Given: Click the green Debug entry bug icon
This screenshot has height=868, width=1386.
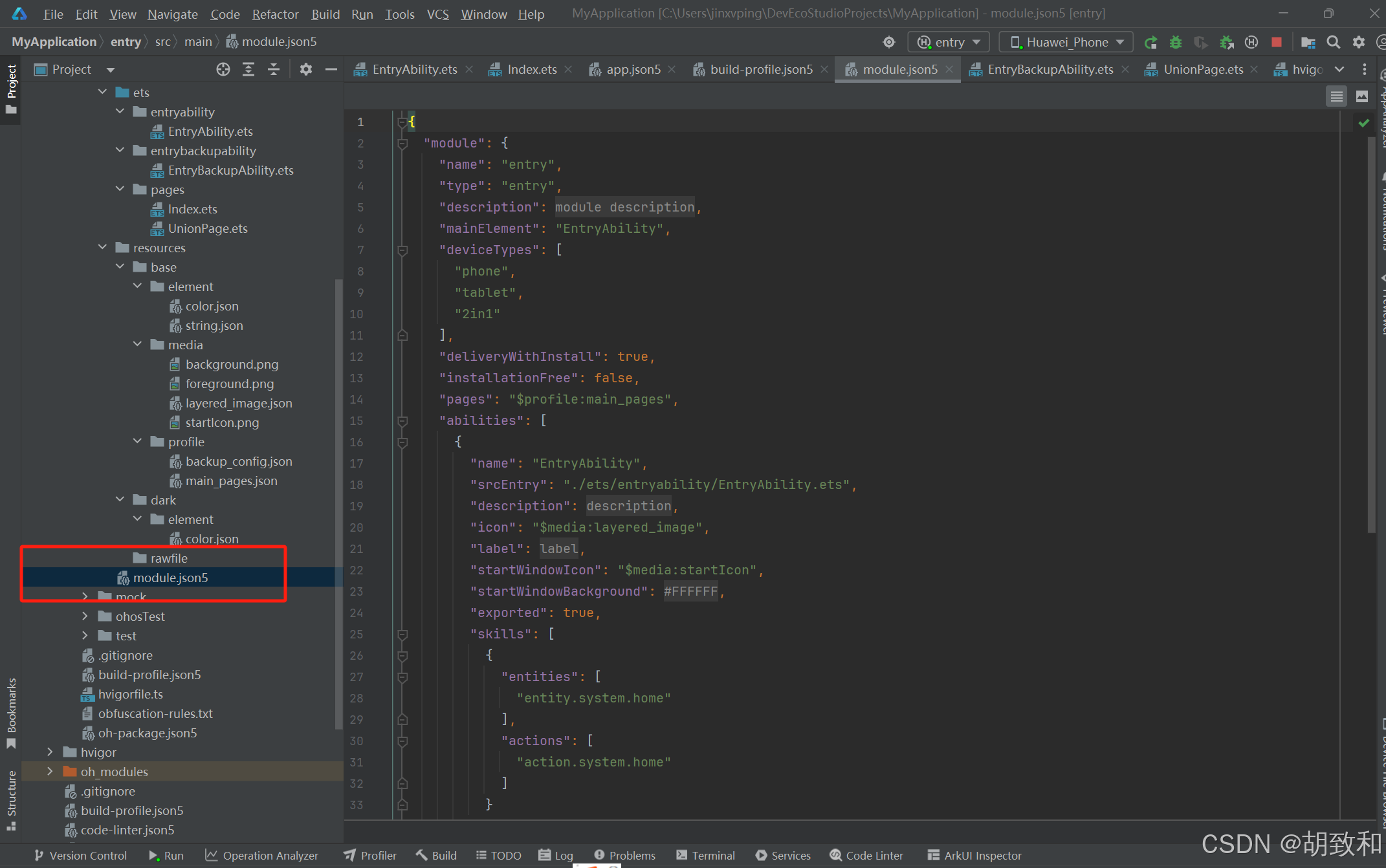Looking at the screenshot, I should click(x=1175, y=42).
